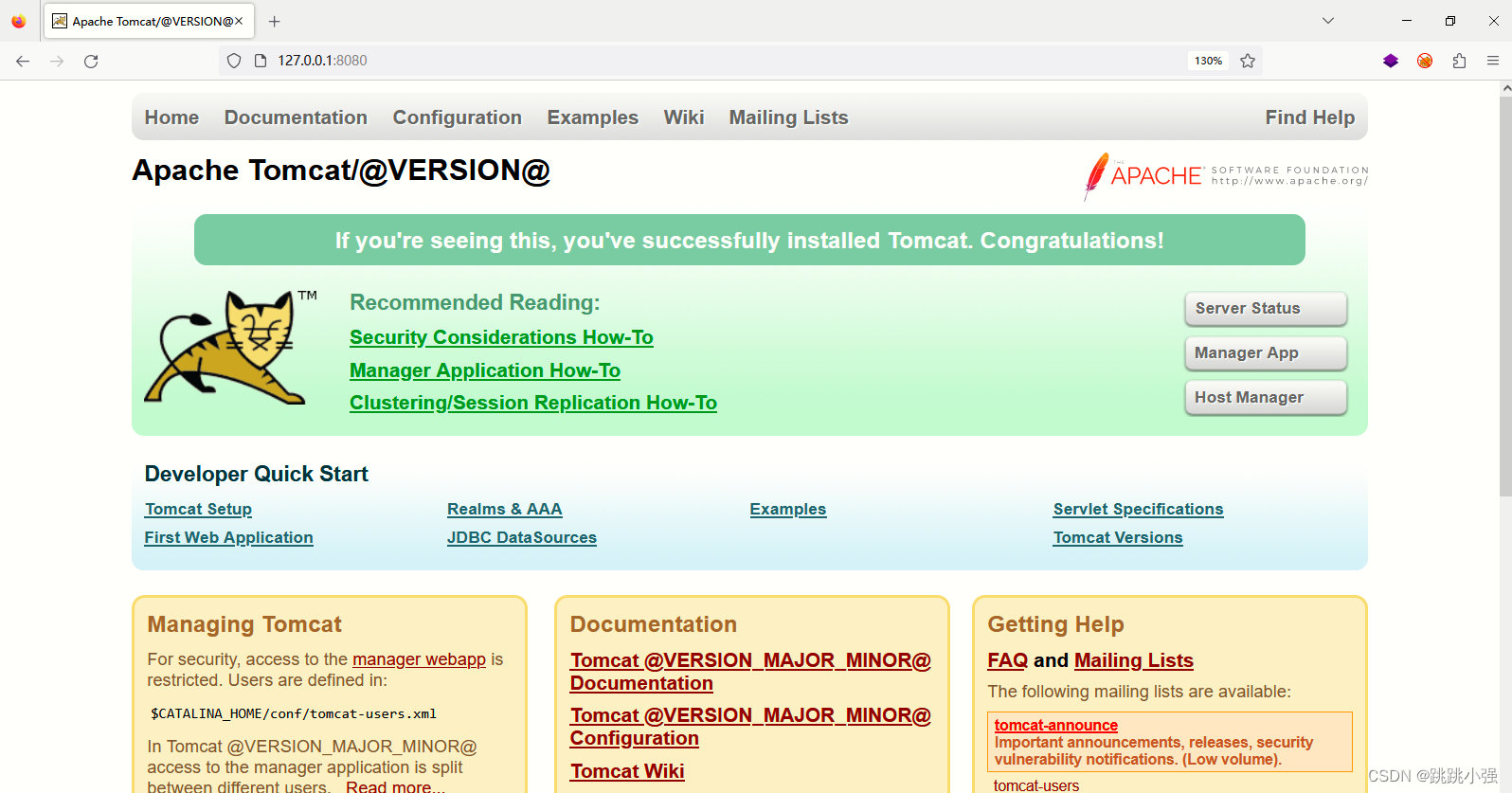
Task: Open Manager Application How-To link
Action: tap(485, 370)
